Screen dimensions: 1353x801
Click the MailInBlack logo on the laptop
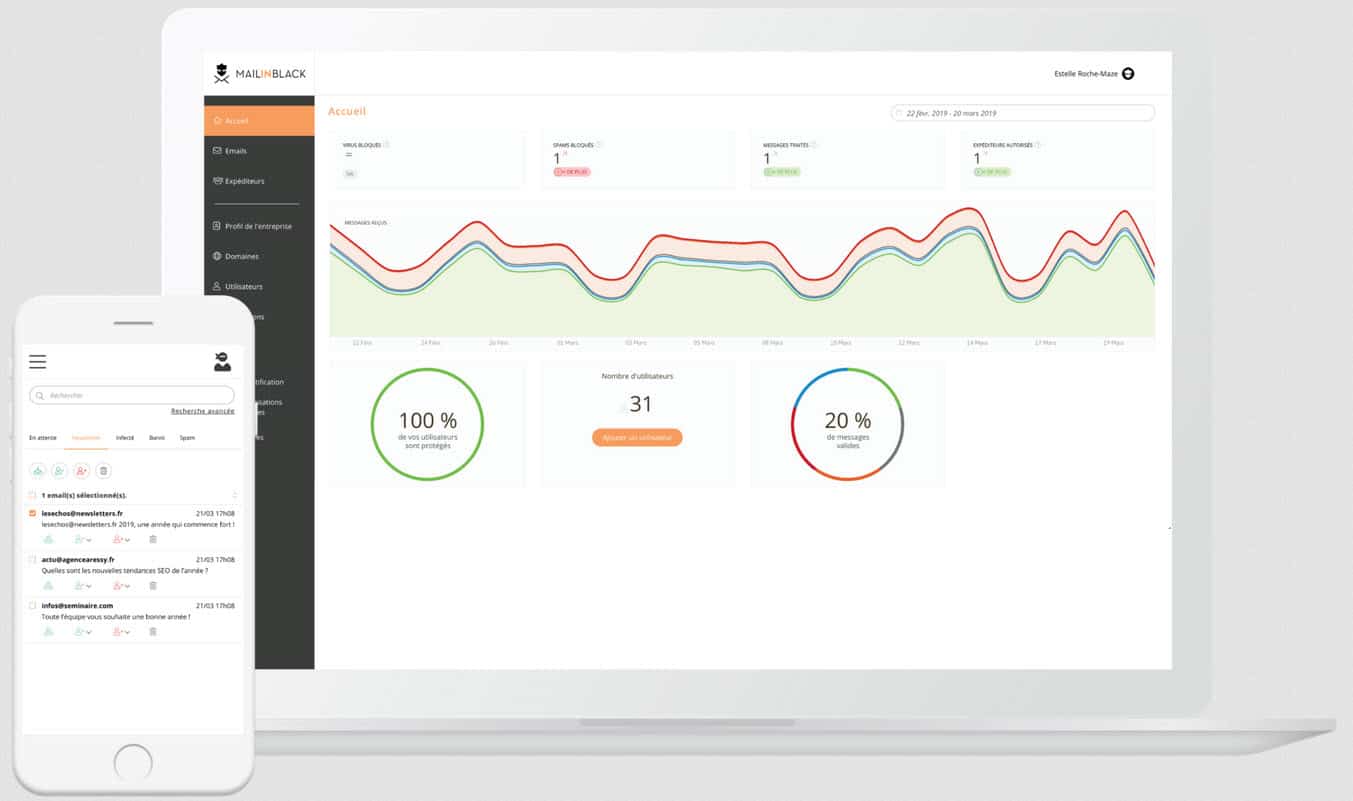coord(260,73)
